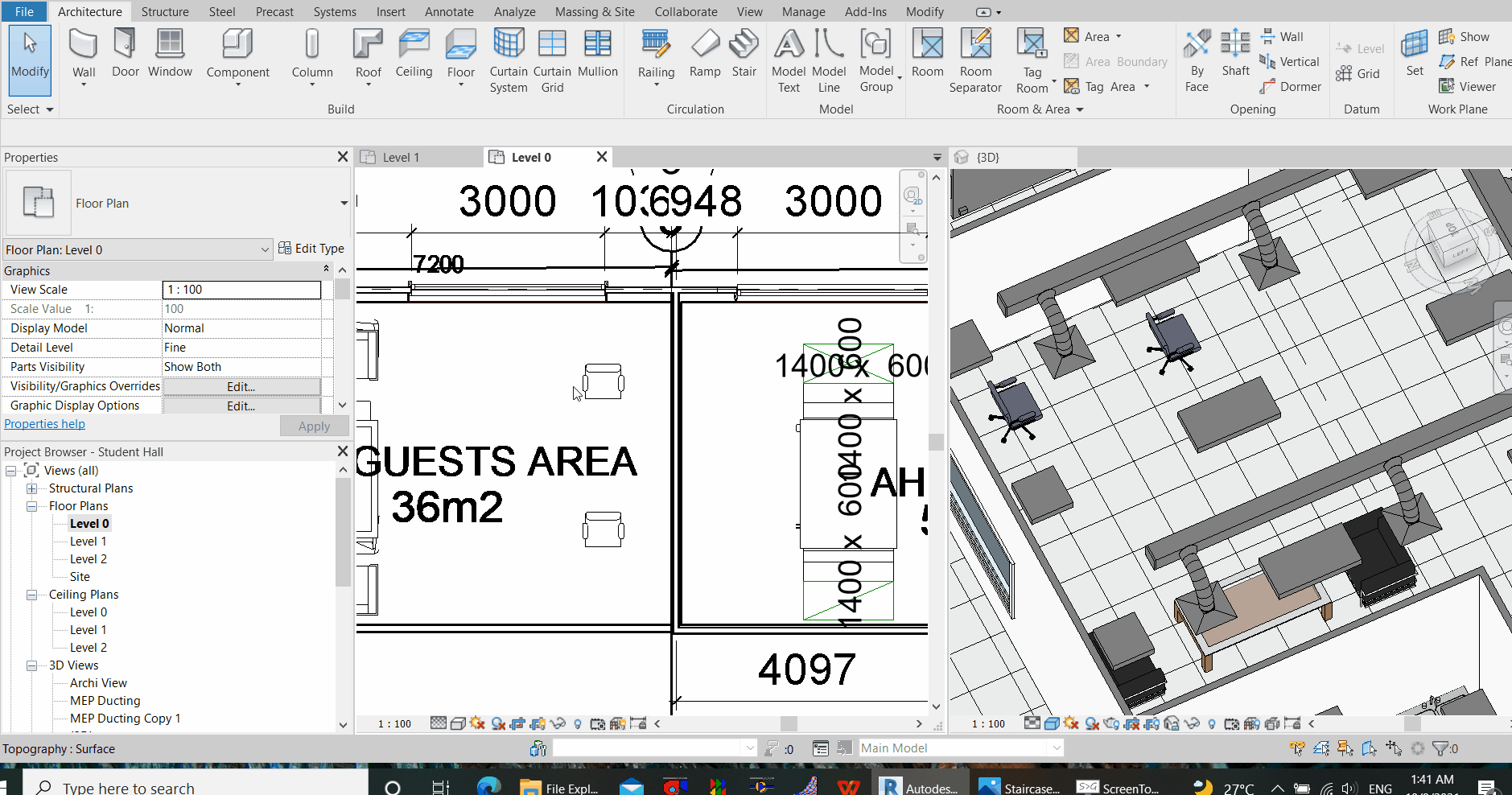This screenshot has width=1512, height=795.
Task: Select the Stair tool
Action: pyautogui.click(x=744, y=53)
